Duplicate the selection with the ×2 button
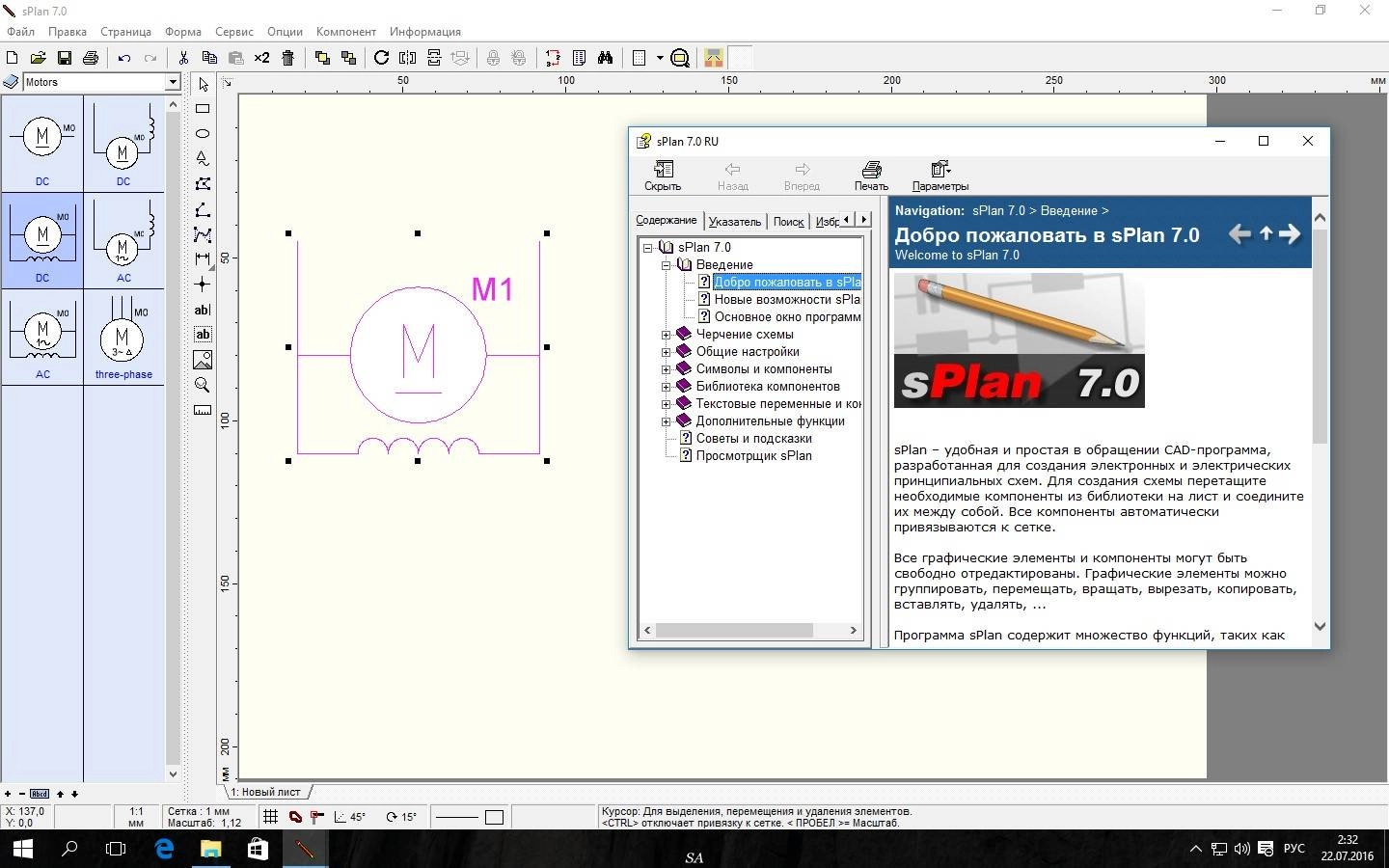Image resolution: width=1389 pixels, height=868 pixels. tap(262, 58)
